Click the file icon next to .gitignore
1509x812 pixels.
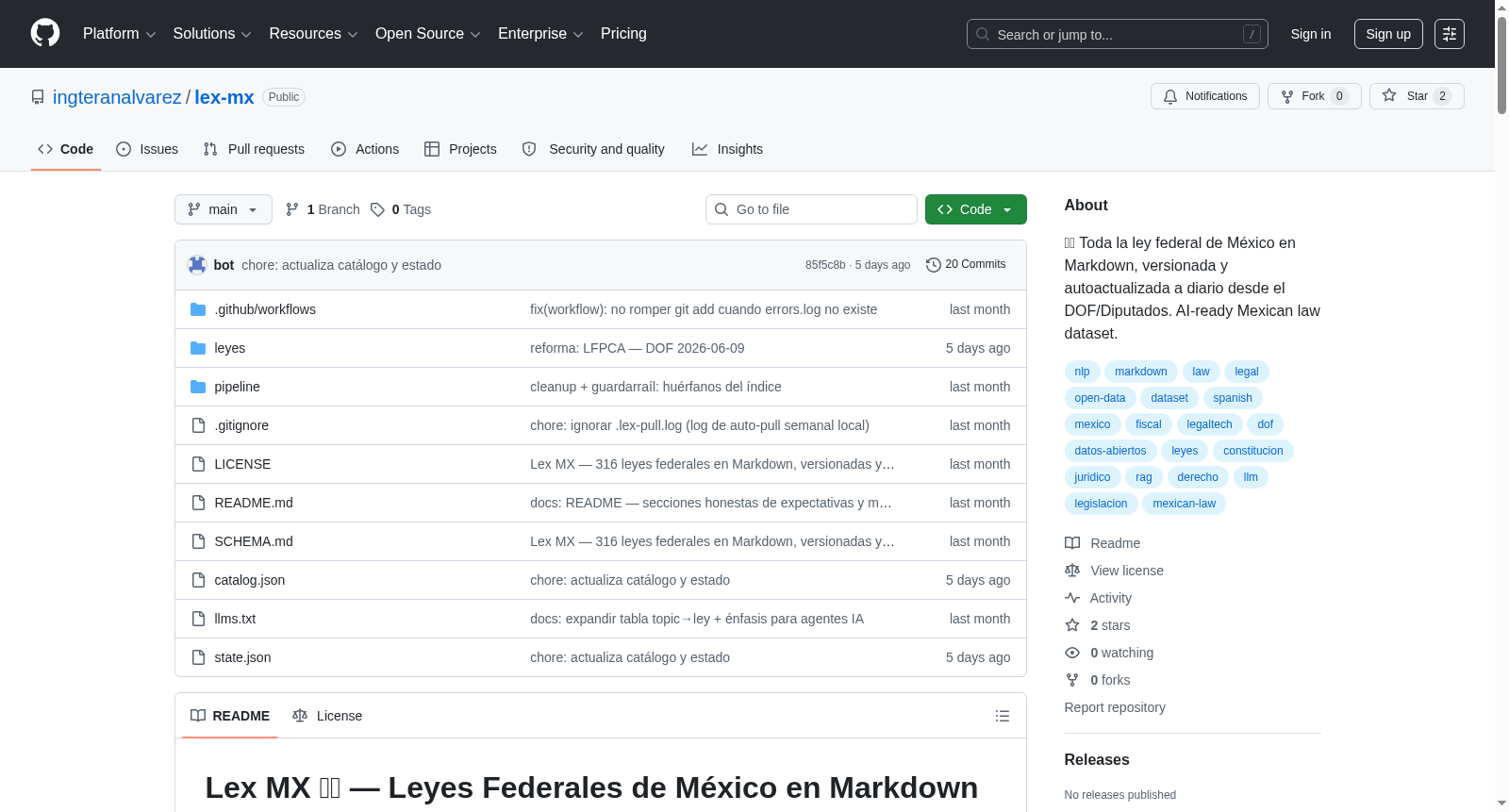[x=198, y=425]
